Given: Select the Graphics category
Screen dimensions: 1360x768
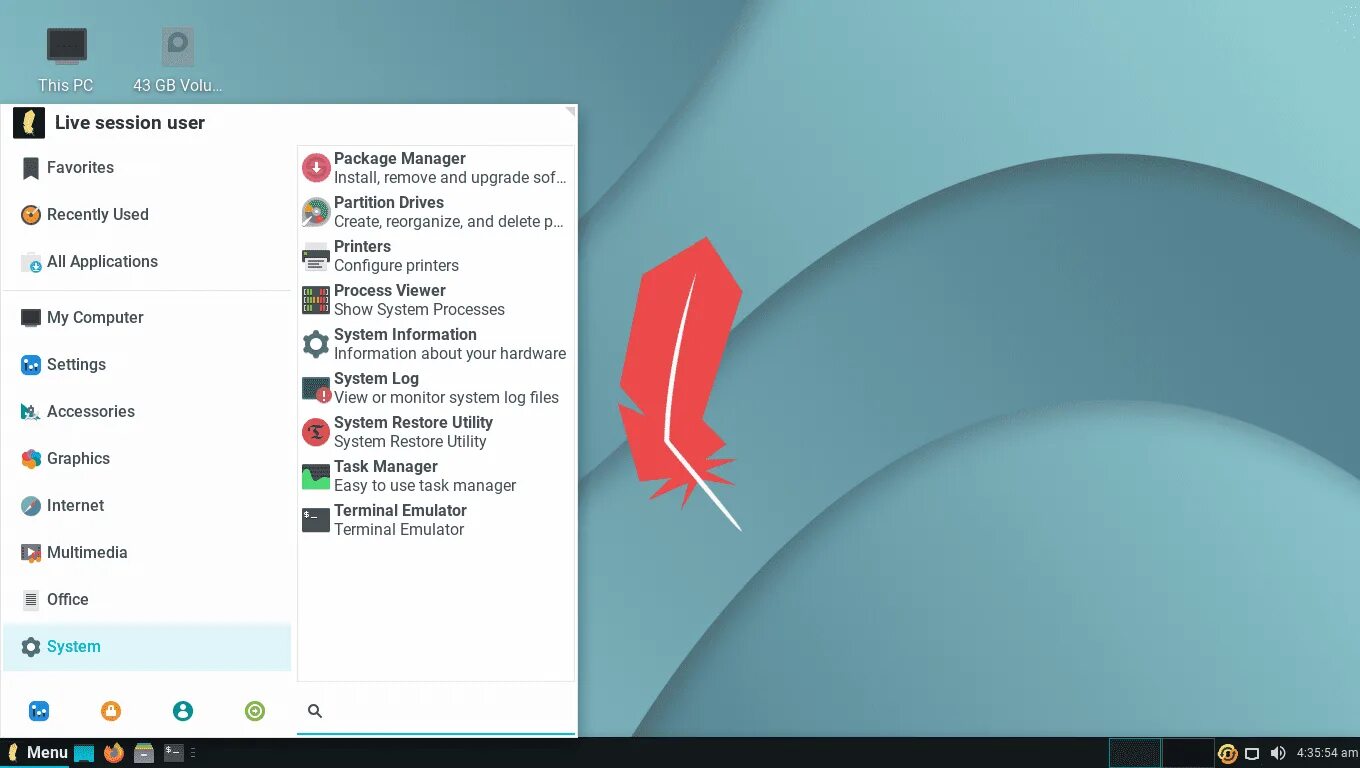Looking at the screenshot, I should (147, 459).
